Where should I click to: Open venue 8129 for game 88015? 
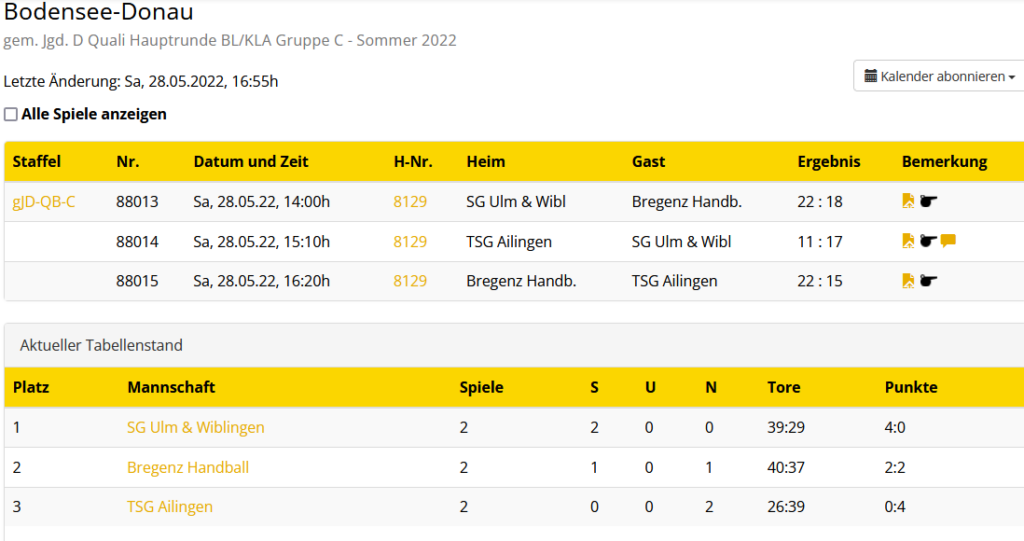click(410, 282)
